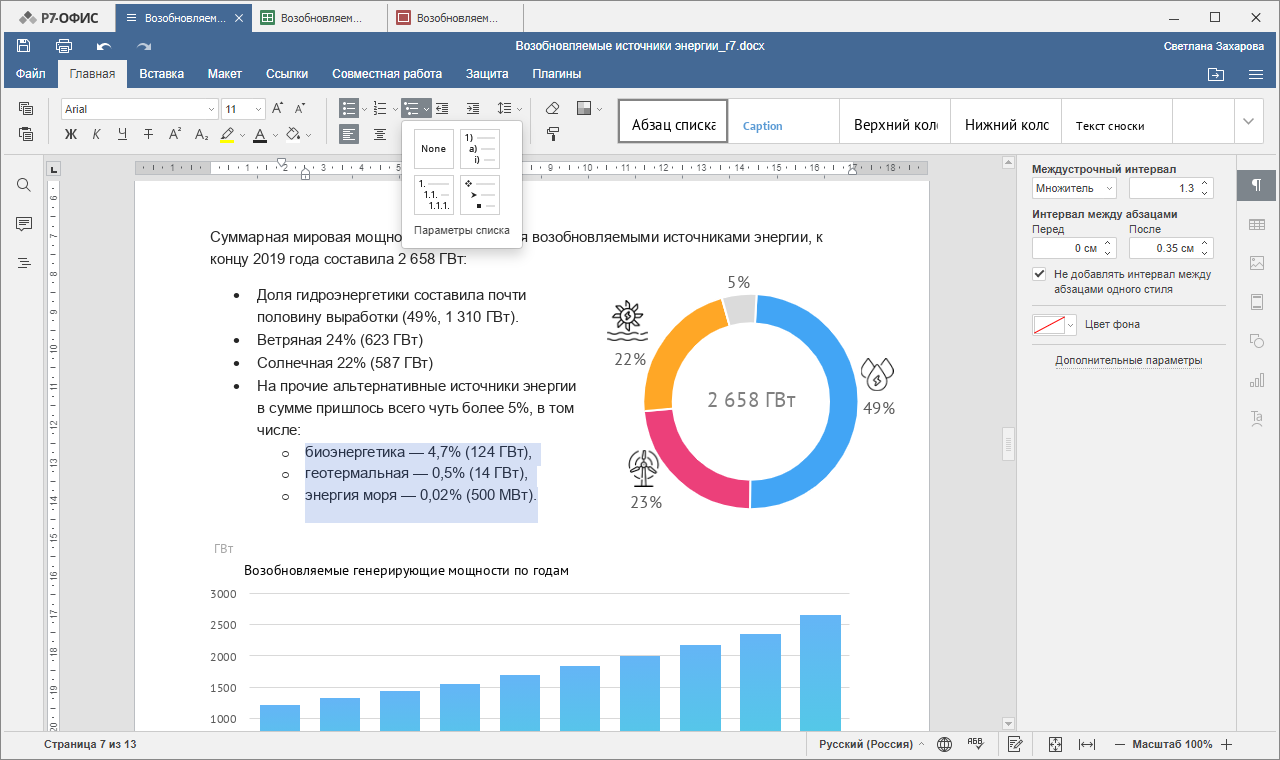Open comments panel in left sidebar
Screen dimensions: 1280x760
click(24, 224)
